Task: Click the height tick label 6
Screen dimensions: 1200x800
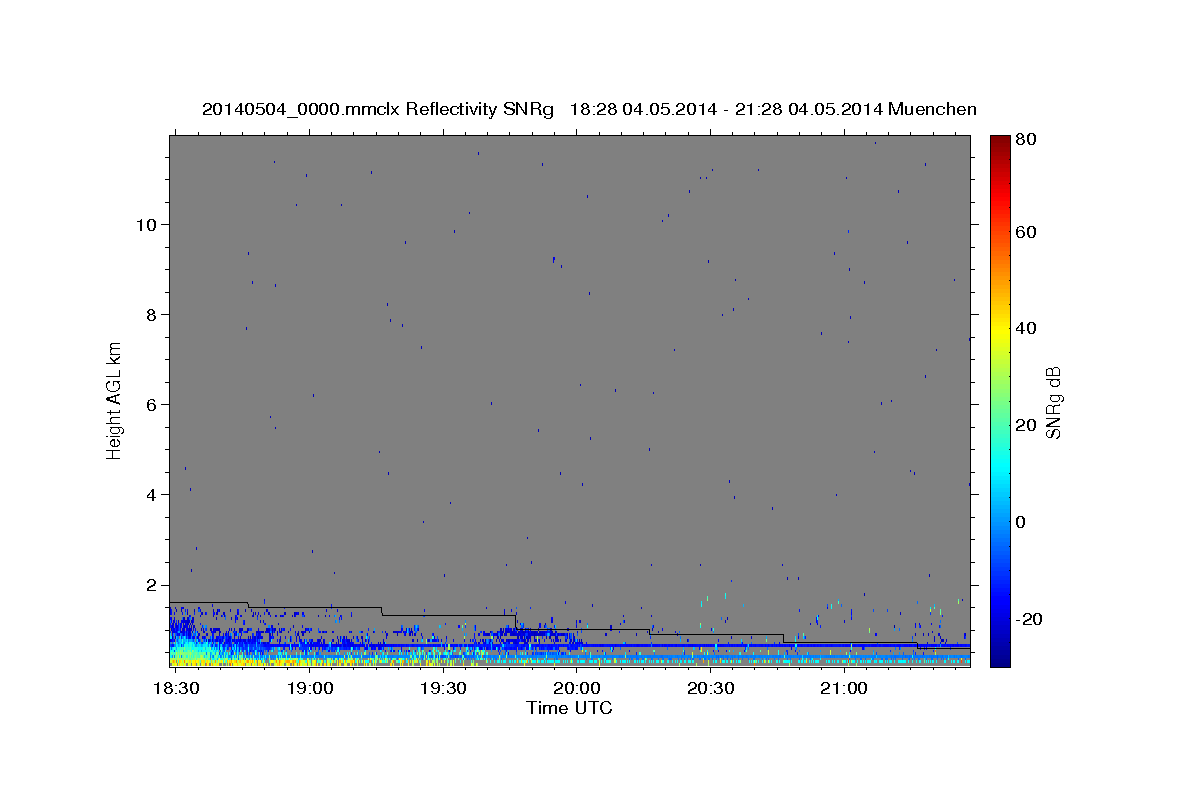Action: 153,405
